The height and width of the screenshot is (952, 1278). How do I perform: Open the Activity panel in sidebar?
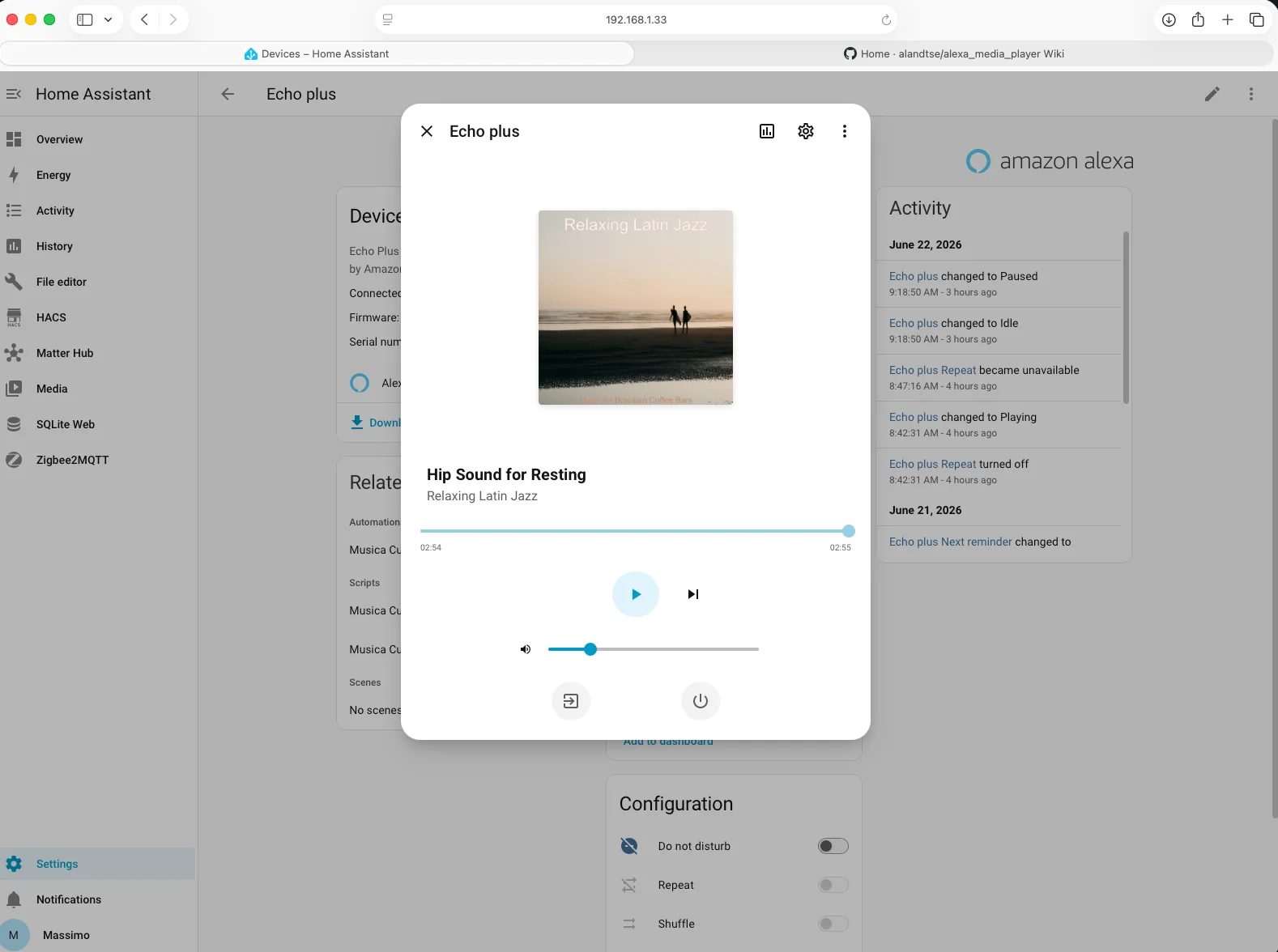pos(98,210)
